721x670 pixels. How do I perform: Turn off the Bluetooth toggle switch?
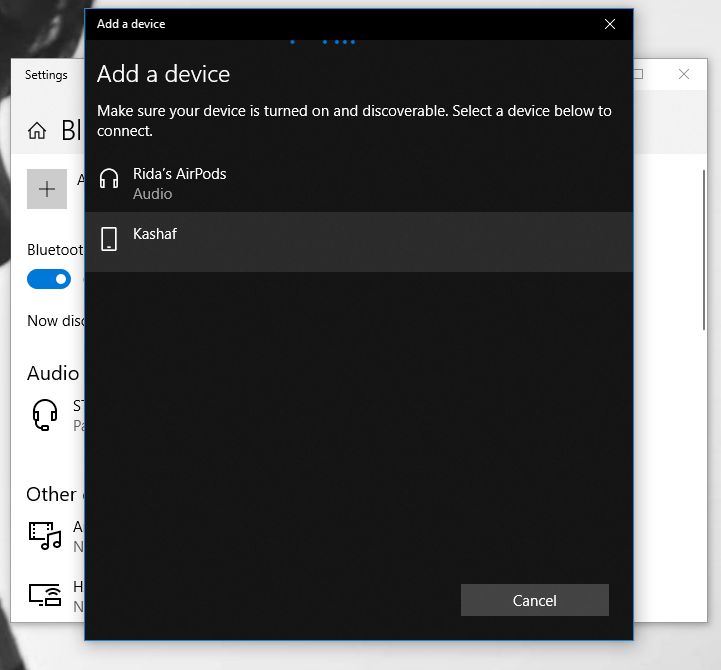pyautogui.click(x=49, y=279)
